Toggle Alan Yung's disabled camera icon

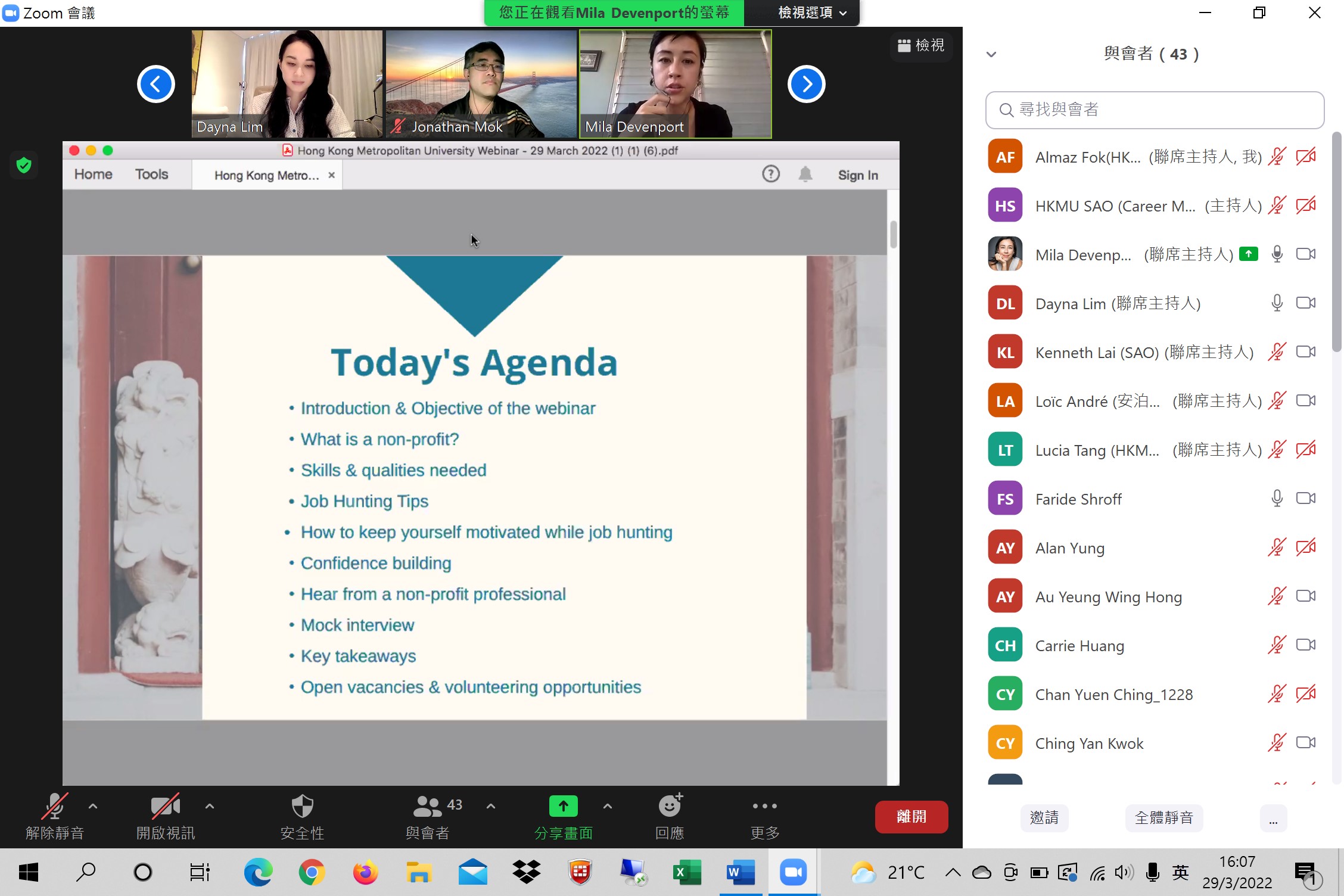tap(1306, 547)
